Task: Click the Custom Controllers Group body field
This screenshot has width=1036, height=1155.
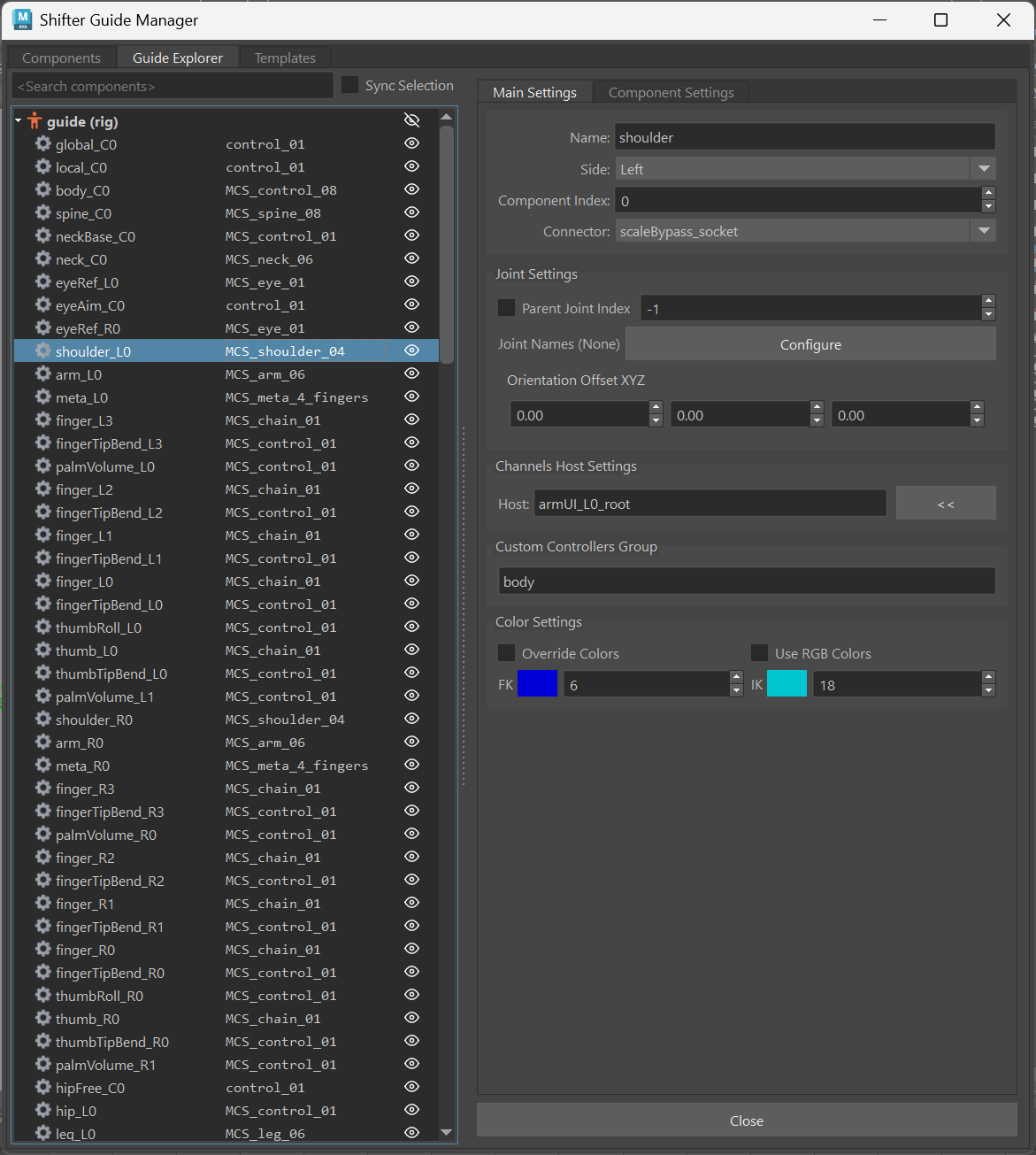Action: pyautogui.click(x=747, y=581)
